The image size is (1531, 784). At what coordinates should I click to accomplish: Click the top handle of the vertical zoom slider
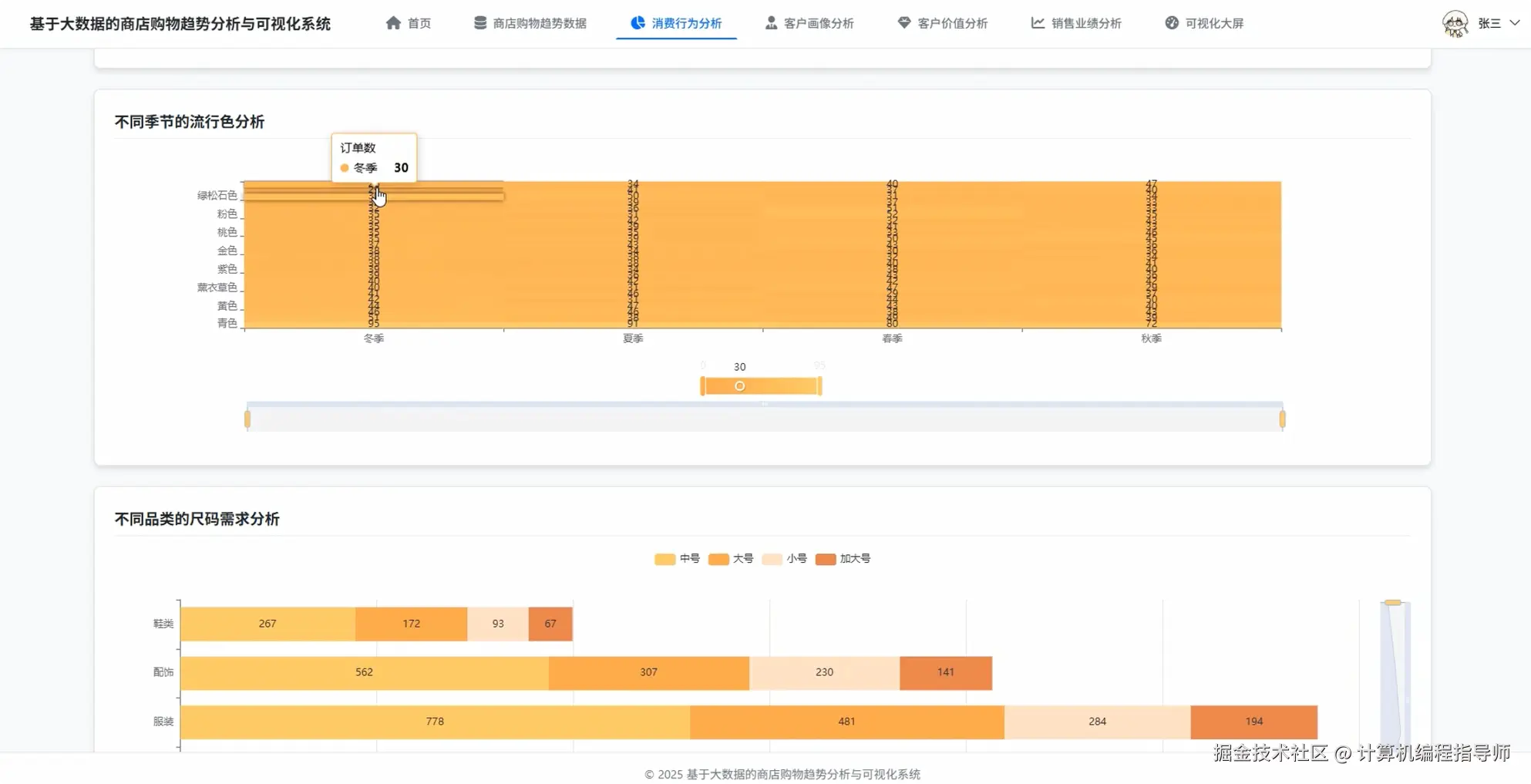(1392, 603)
